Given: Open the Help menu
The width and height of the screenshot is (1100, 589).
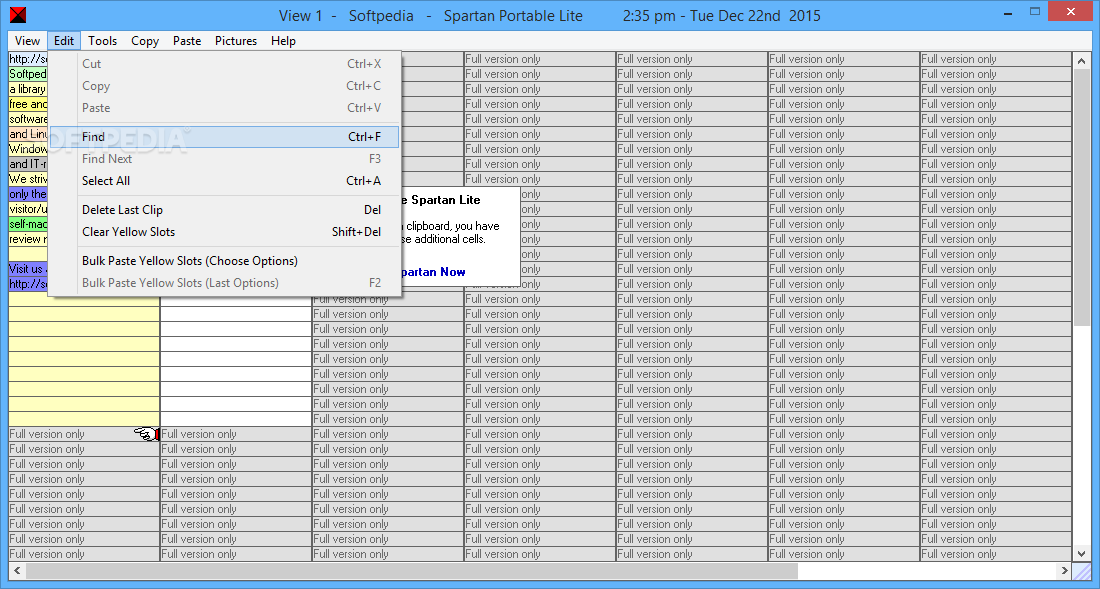Looking at the screenshot, I should [x=283, y=41].
